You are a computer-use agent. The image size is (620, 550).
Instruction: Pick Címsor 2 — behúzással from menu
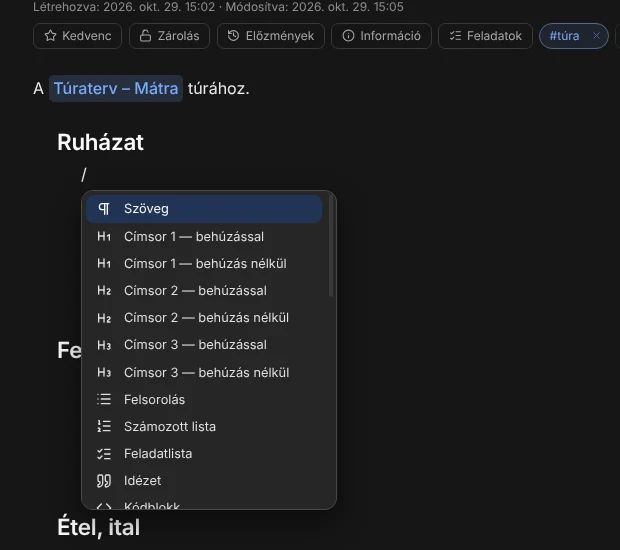click(204, 291)
